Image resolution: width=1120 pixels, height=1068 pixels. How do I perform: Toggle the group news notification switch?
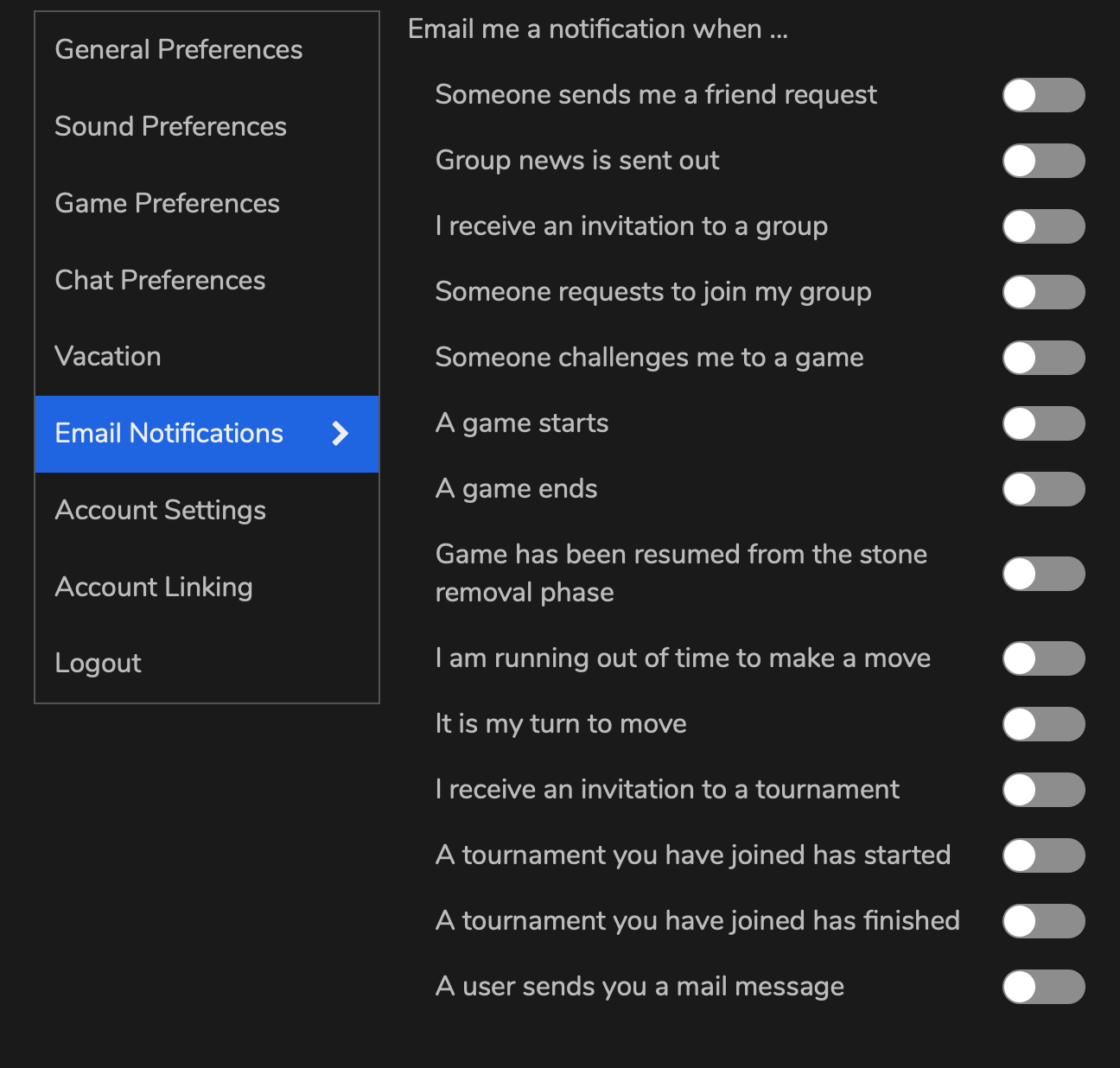(1043, 161)
